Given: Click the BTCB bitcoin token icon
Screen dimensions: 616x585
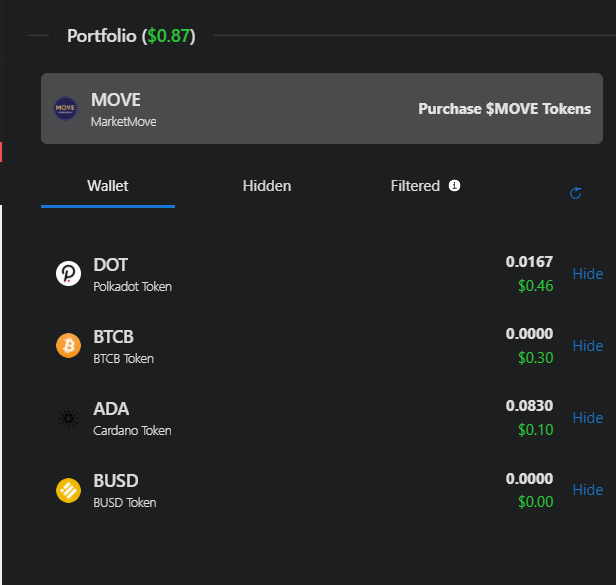Looking at the screenshot, I should (68, 345).
